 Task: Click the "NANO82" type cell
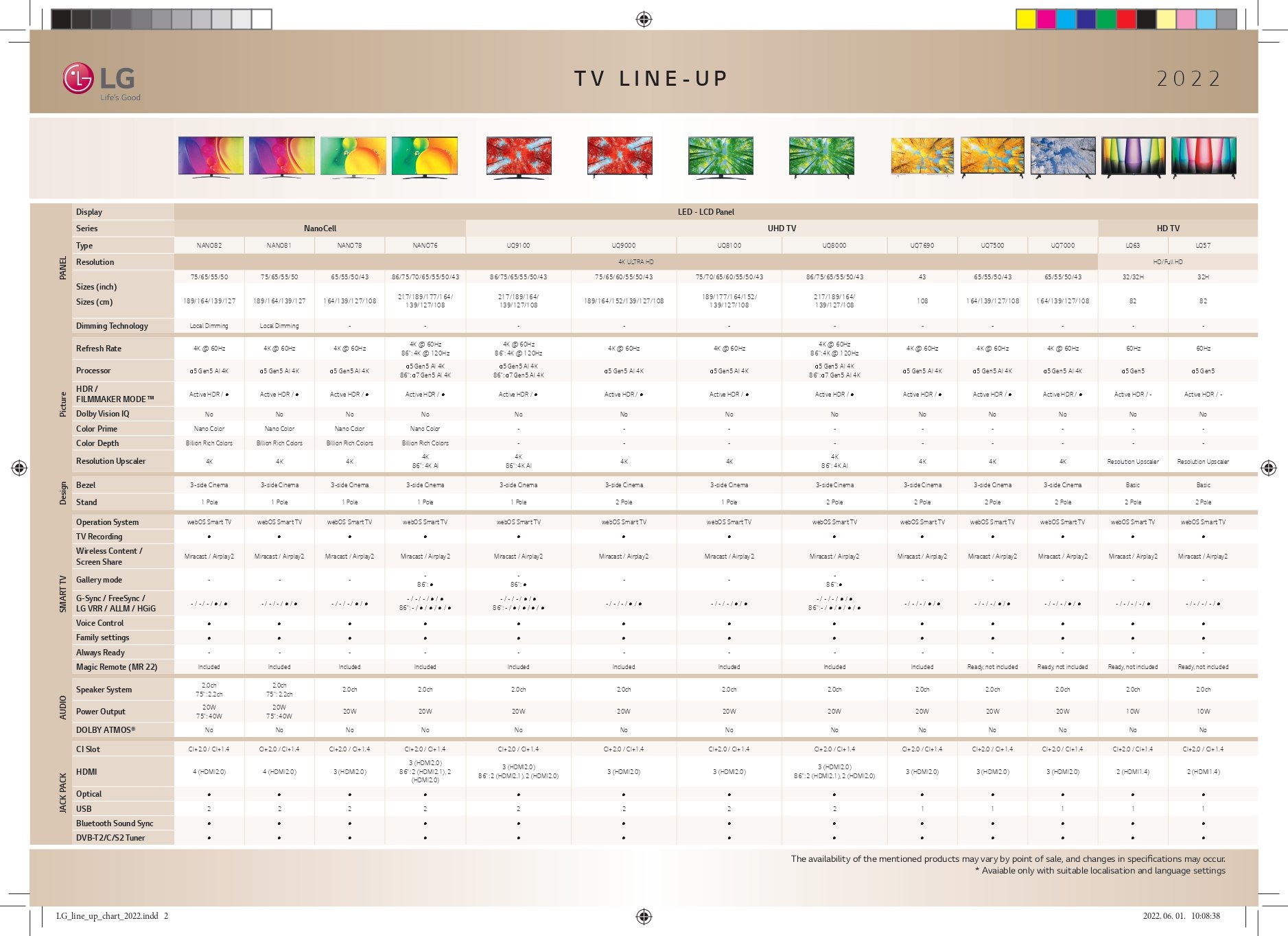tap(209, 246)
